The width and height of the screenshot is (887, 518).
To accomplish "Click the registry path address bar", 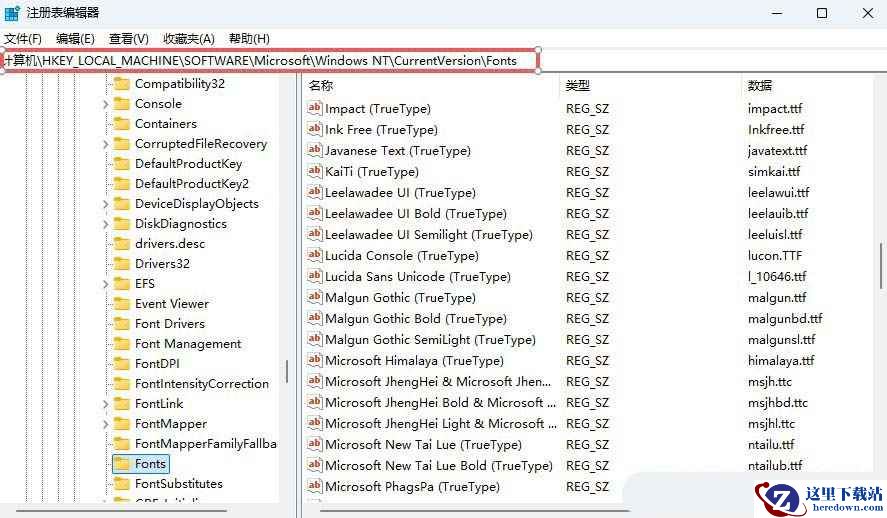I will coord(270,61).
